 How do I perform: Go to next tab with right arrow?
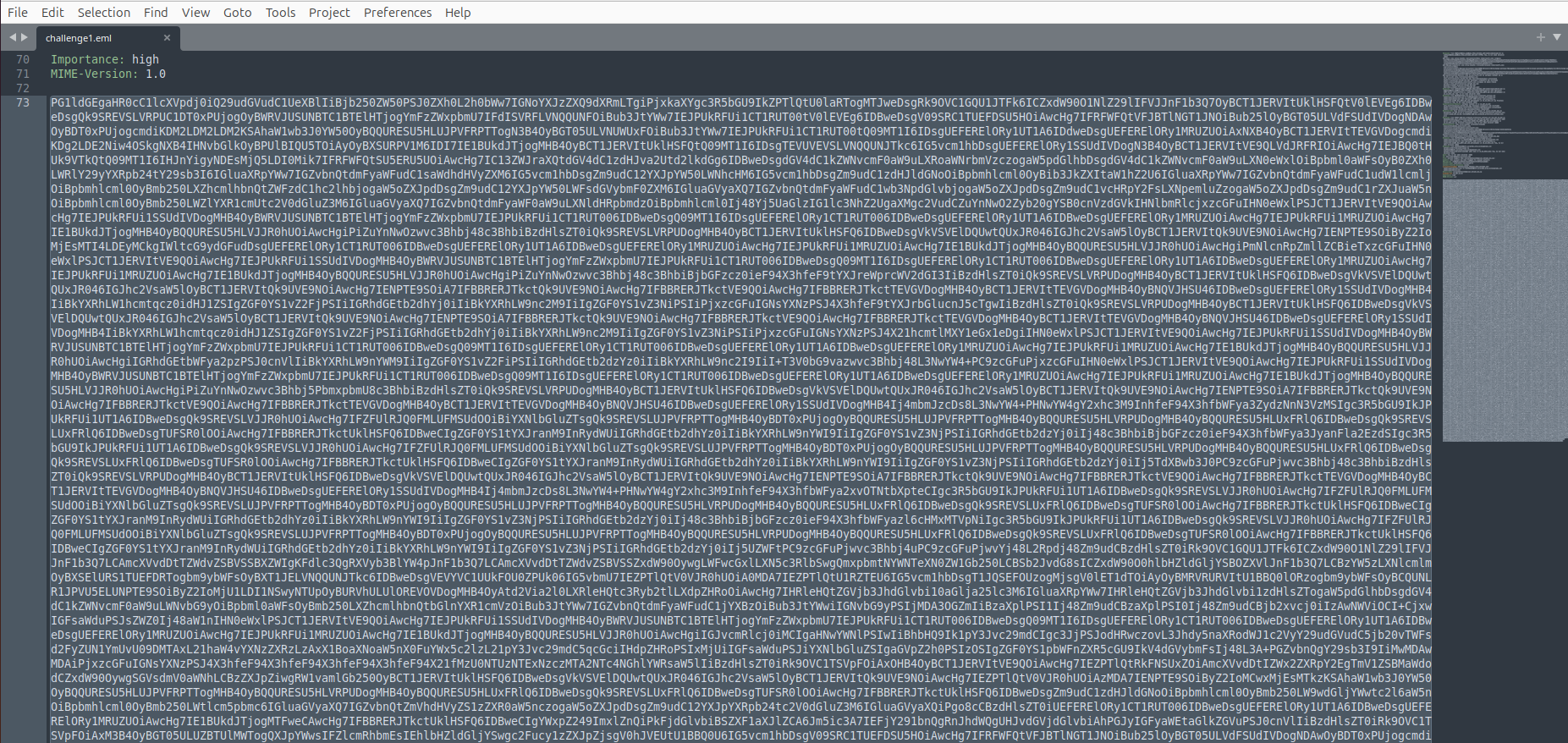pyautogui.click(x=25, y=37)
